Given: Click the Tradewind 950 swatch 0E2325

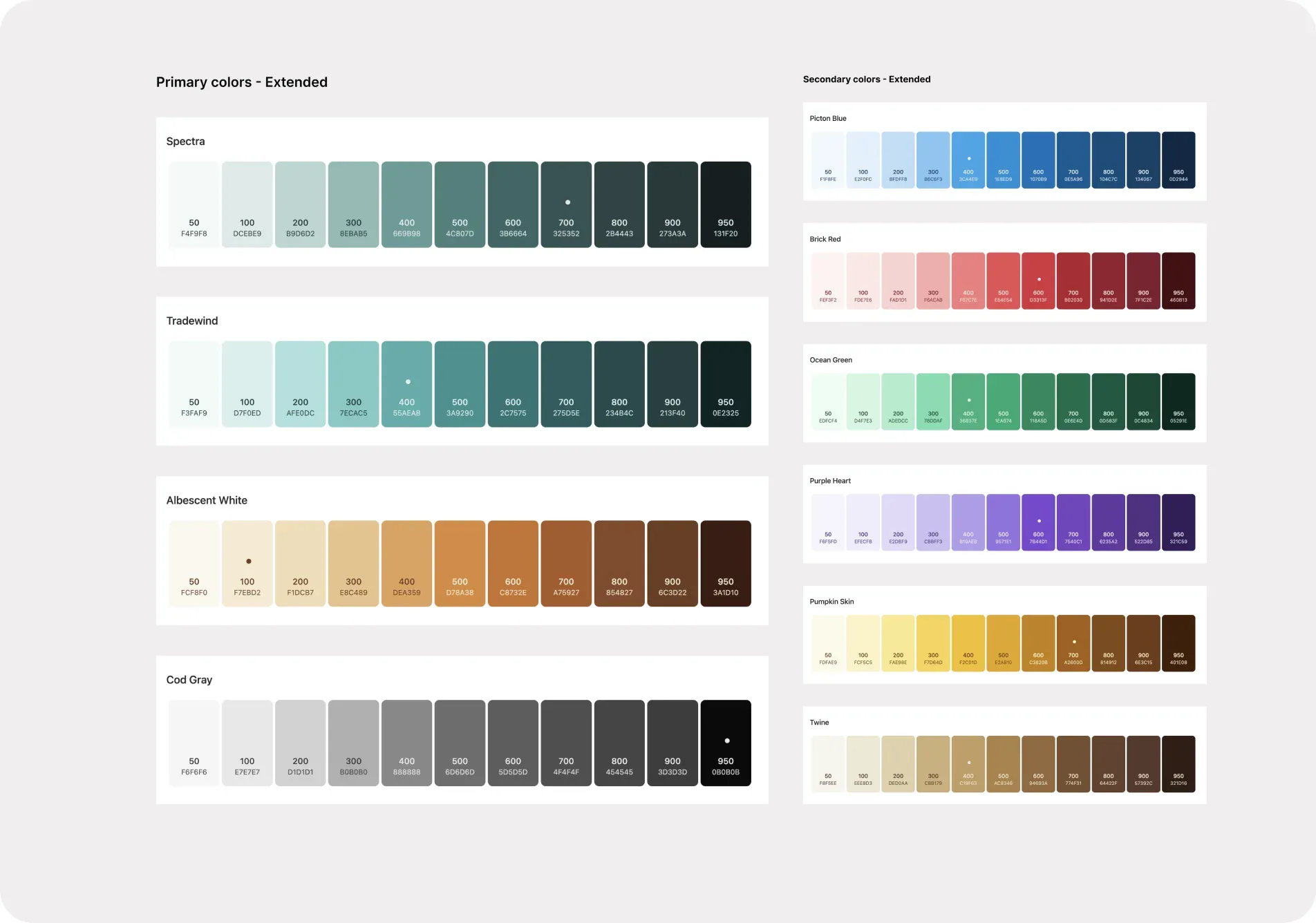Looking at the screenshot, I should (x=726, y=384).
